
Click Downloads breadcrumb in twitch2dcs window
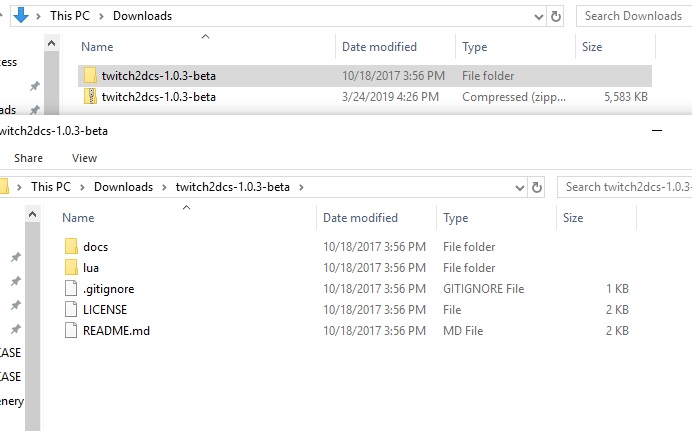(x=124, y=187)
